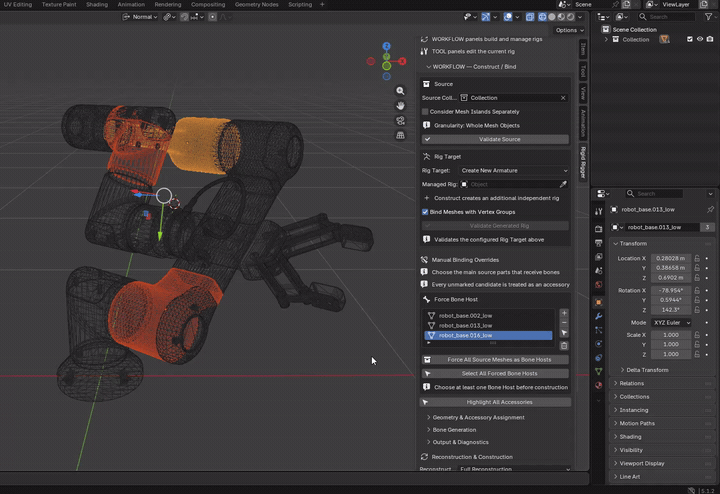Click Highlight All Accessories button
Viewport: 720px width, 494px height.
tap(495, 402)
